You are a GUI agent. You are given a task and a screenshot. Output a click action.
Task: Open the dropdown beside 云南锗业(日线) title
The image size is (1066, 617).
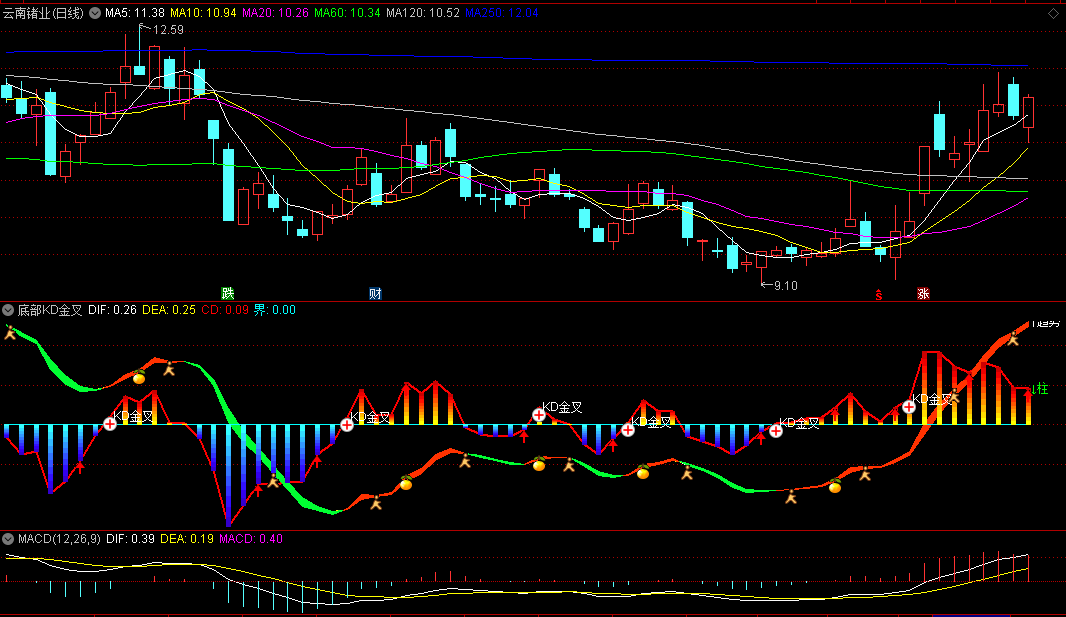[94, 13]
